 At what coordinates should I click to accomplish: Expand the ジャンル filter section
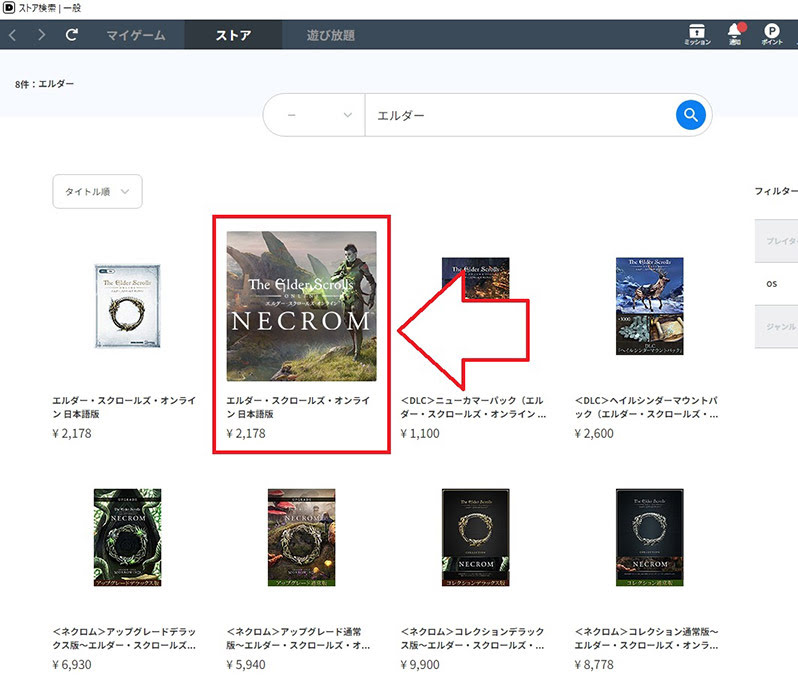coord(777,327)
